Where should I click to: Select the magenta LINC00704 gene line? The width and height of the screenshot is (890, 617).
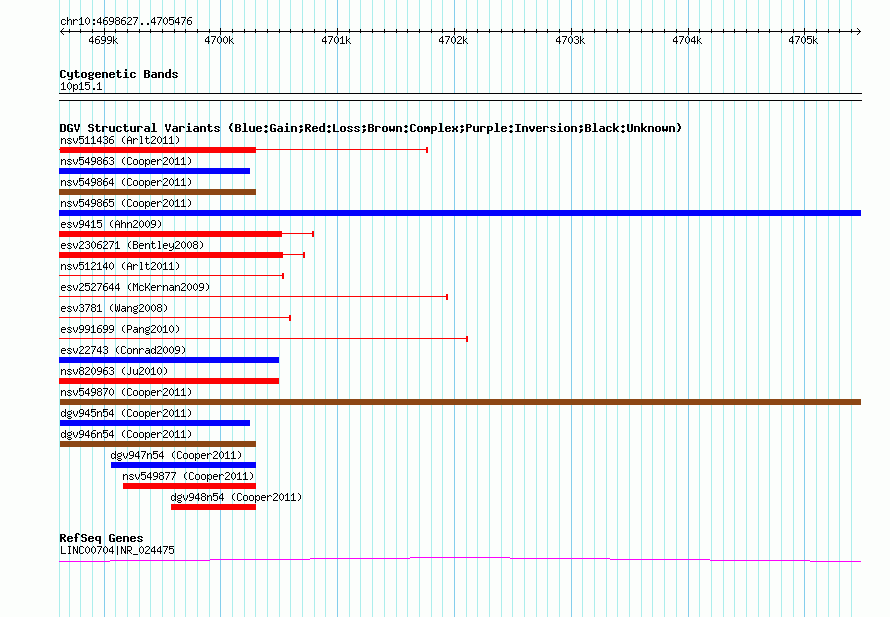(460, 560)
